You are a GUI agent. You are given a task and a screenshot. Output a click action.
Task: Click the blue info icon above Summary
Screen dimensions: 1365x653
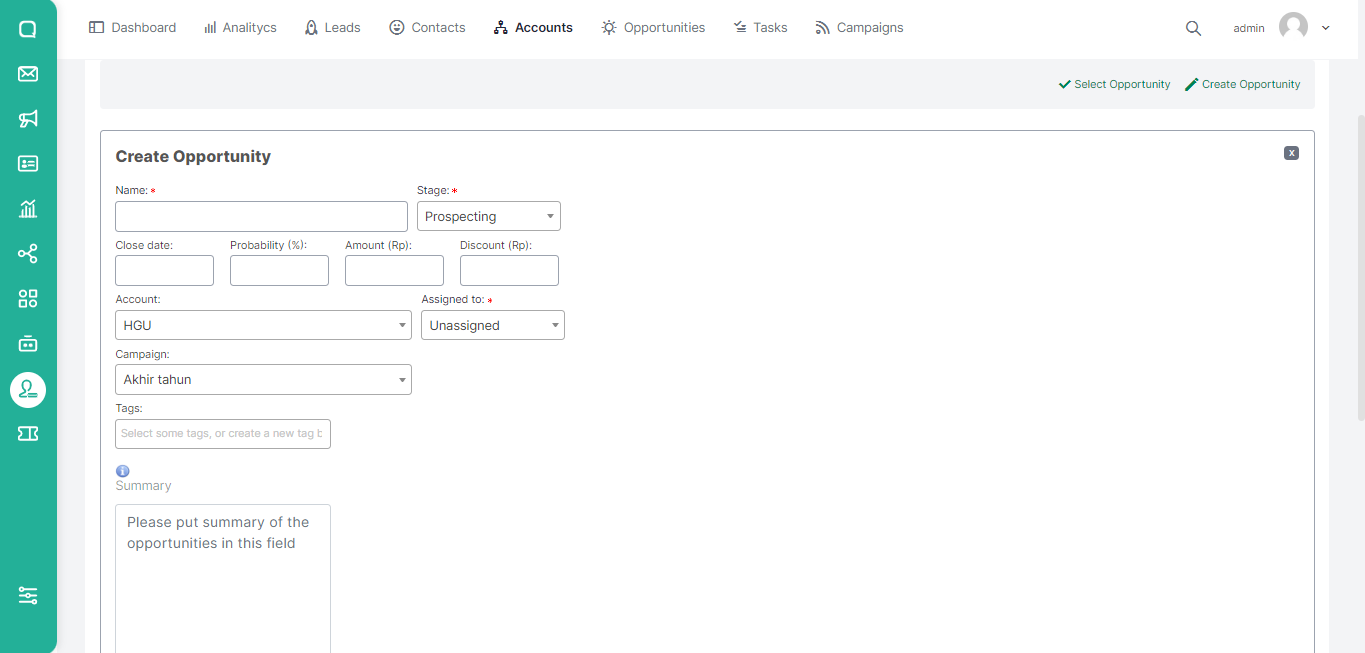click(123, 471)
